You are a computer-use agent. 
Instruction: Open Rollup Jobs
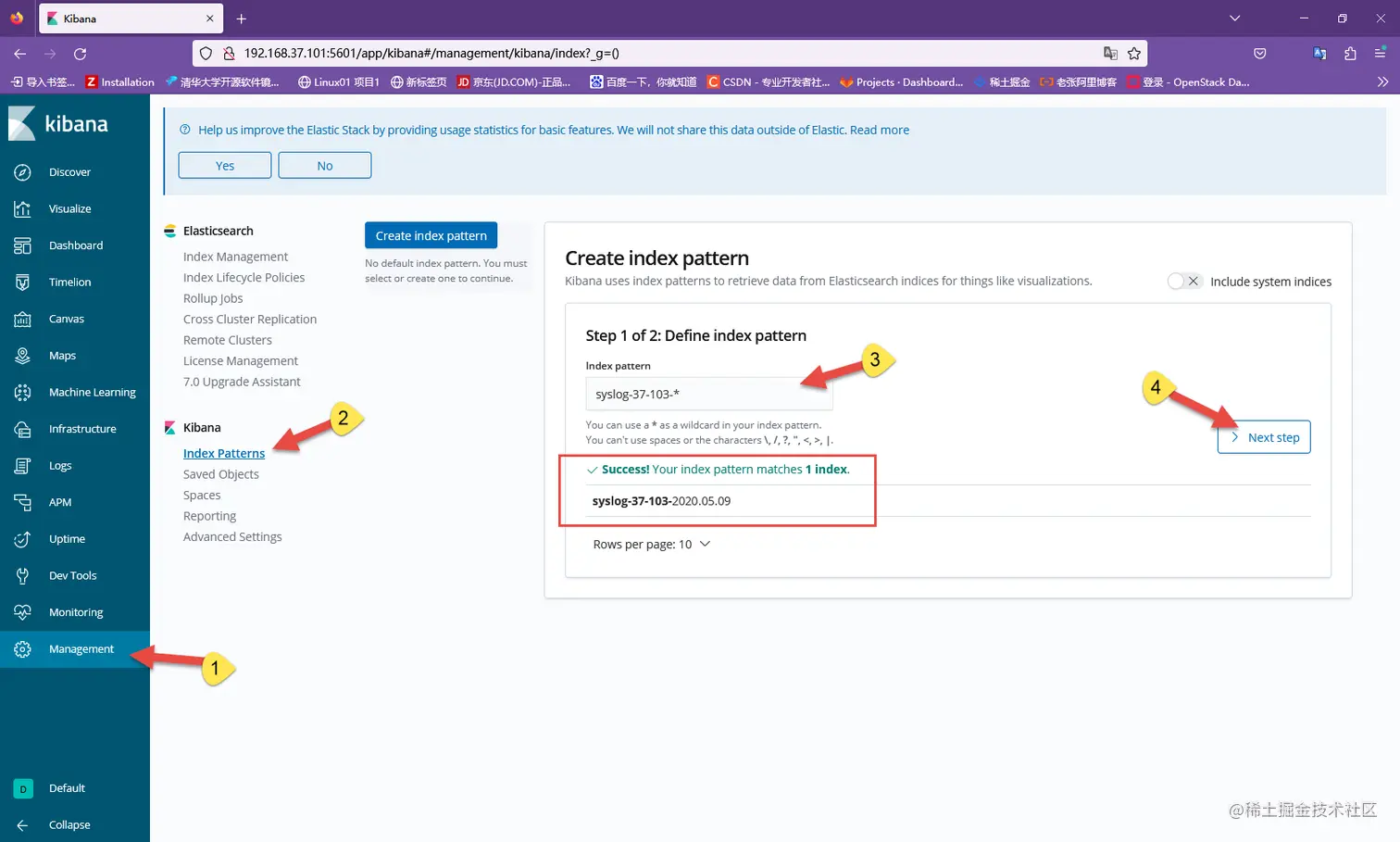coord(213,298)
